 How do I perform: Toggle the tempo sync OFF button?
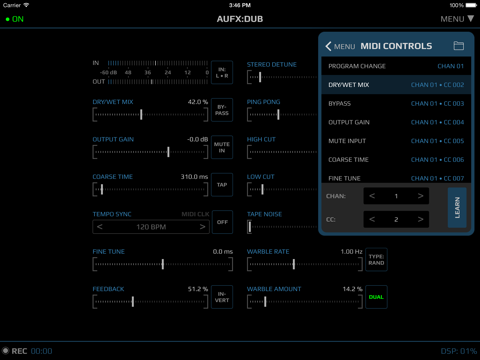click(222, 222)
